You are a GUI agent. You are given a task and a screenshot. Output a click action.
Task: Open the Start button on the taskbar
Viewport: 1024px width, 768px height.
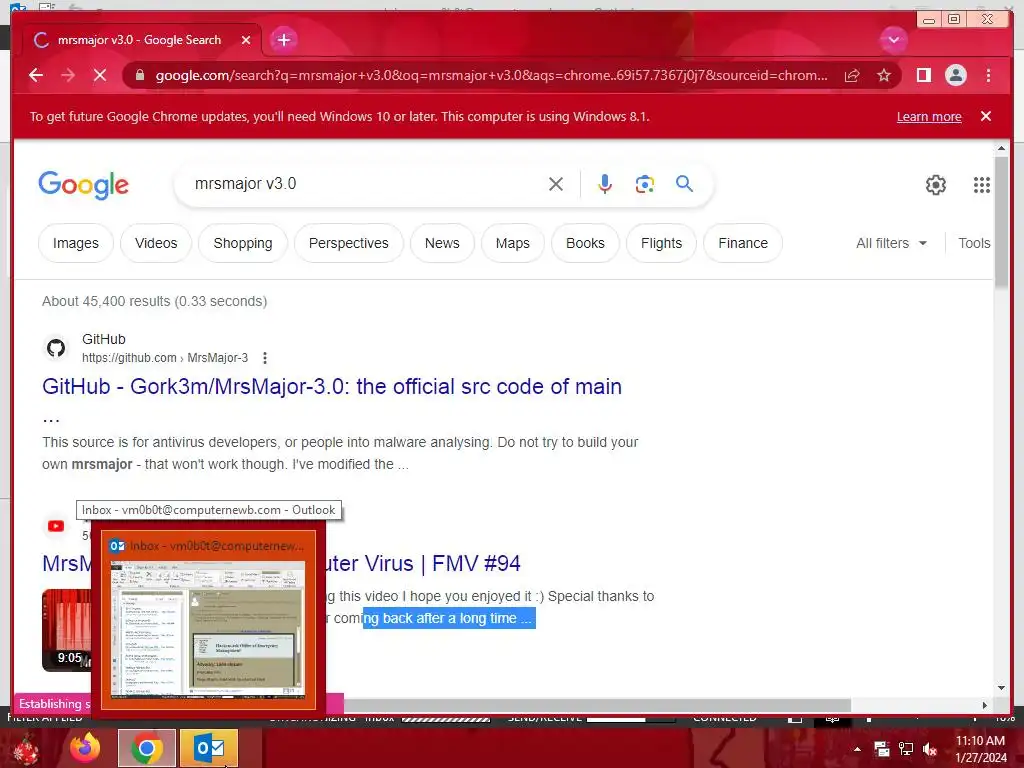(26, 748)
